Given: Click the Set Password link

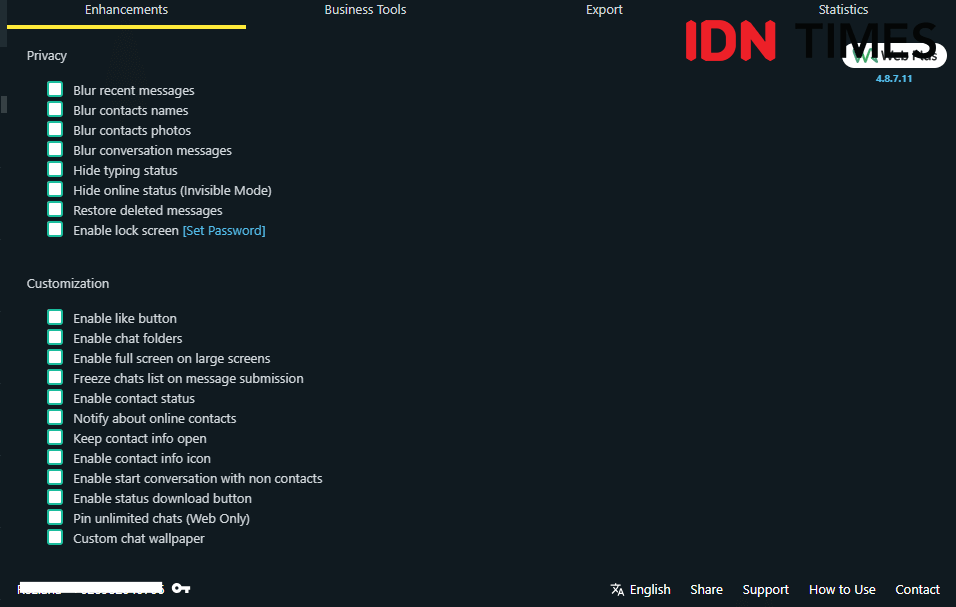Looking at the screenshot, I should (224, 231).
